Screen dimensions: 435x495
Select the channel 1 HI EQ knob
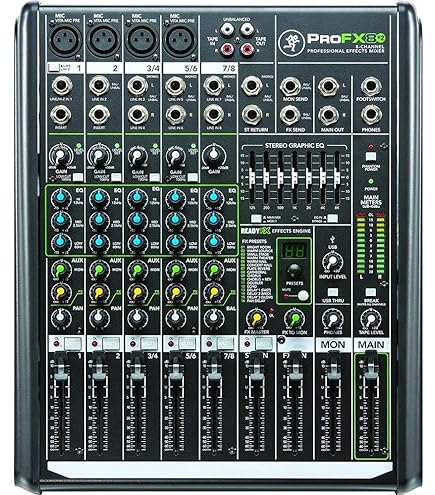point(61,197)
